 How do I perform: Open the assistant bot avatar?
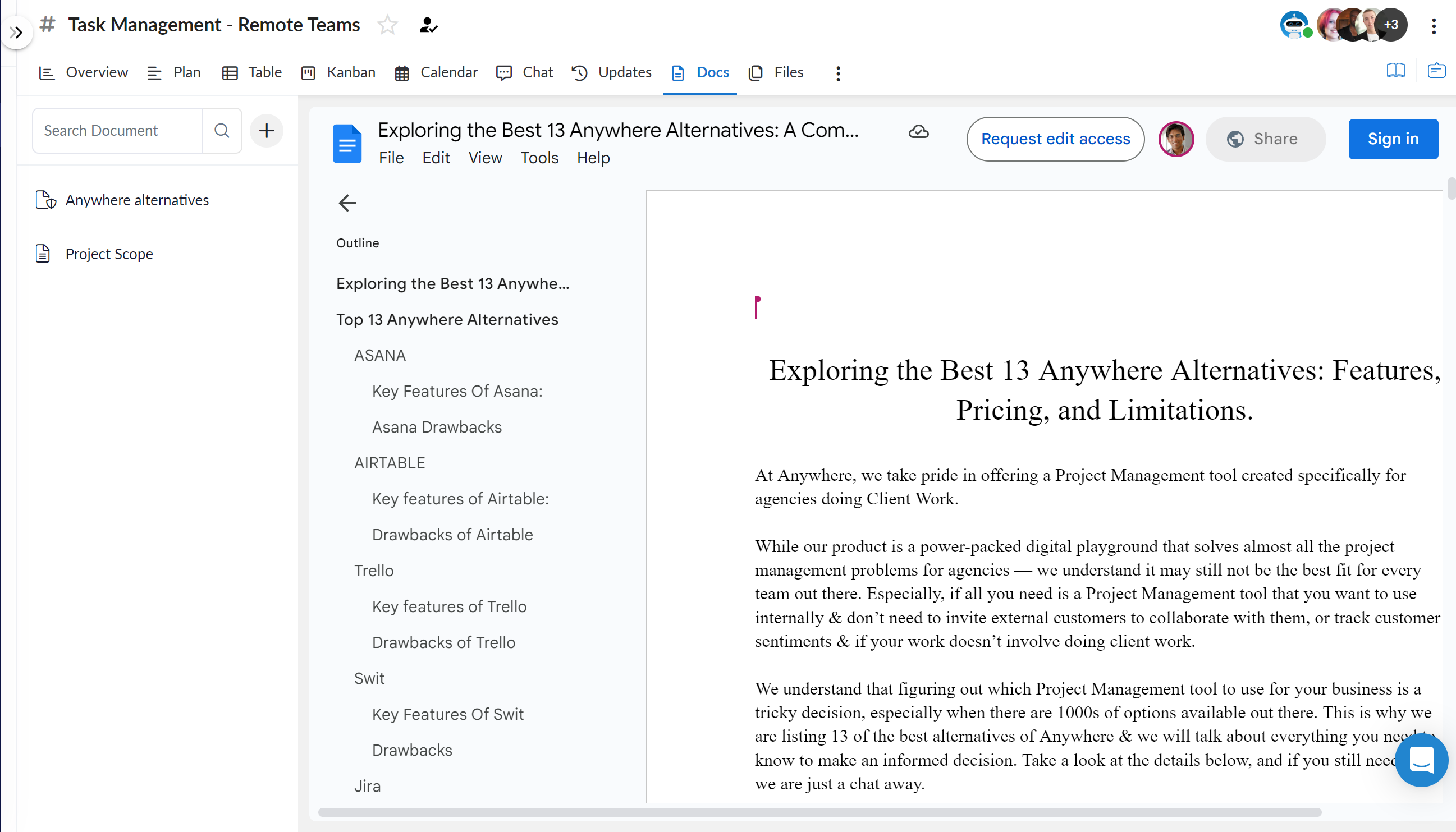point(1294,25)
